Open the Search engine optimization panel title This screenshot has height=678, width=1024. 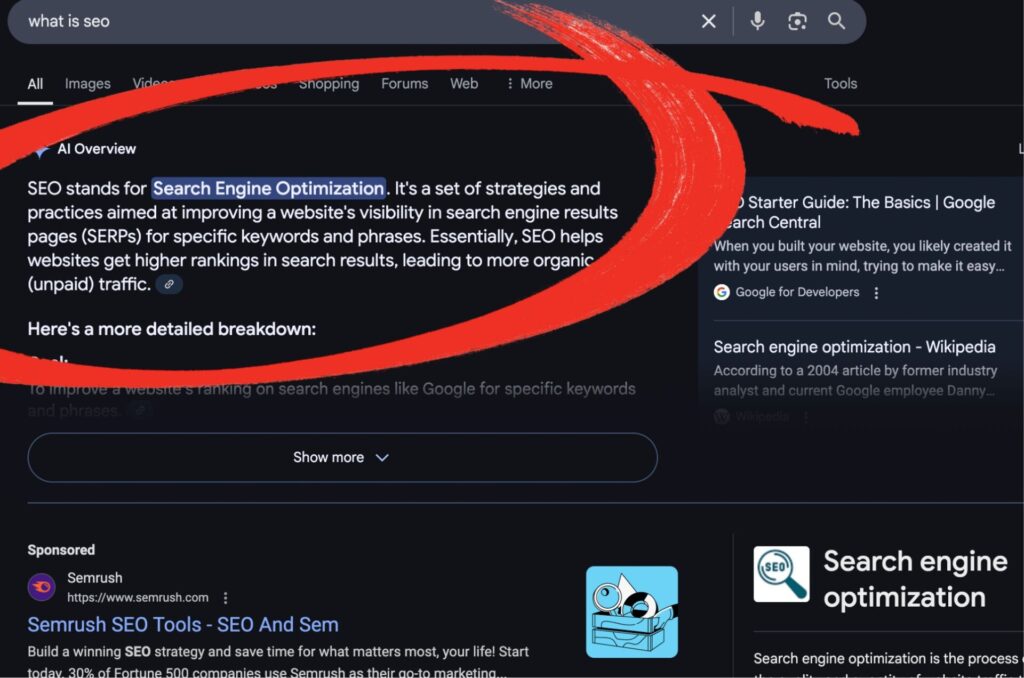(x=915, y=579)
